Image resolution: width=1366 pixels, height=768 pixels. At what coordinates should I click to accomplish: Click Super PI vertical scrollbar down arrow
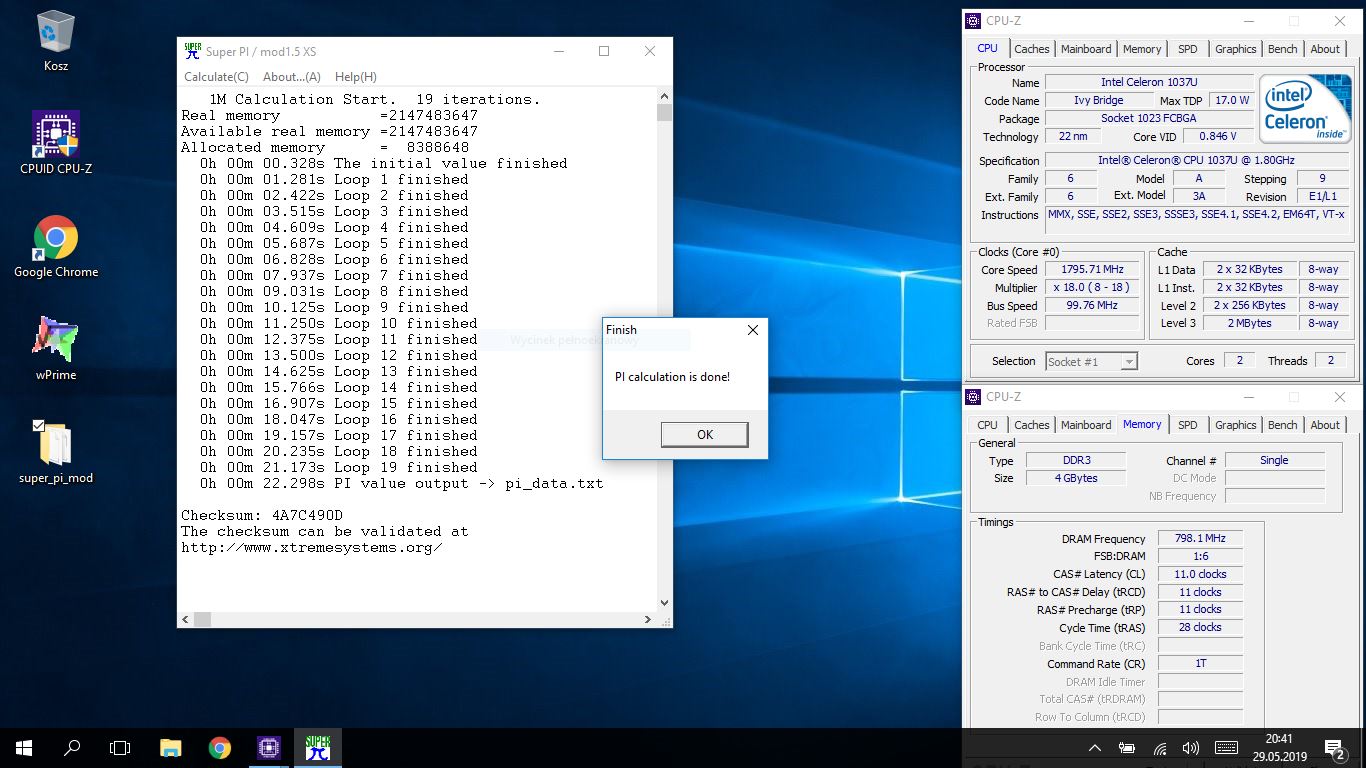pos(664,603)
